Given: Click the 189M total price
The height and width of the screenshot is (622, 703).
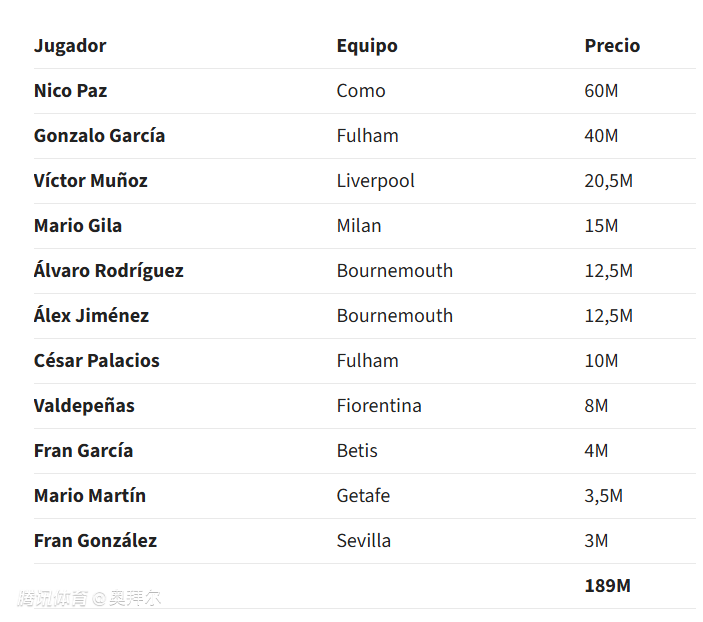Looking at the screenshot, I should coord(608,586).
